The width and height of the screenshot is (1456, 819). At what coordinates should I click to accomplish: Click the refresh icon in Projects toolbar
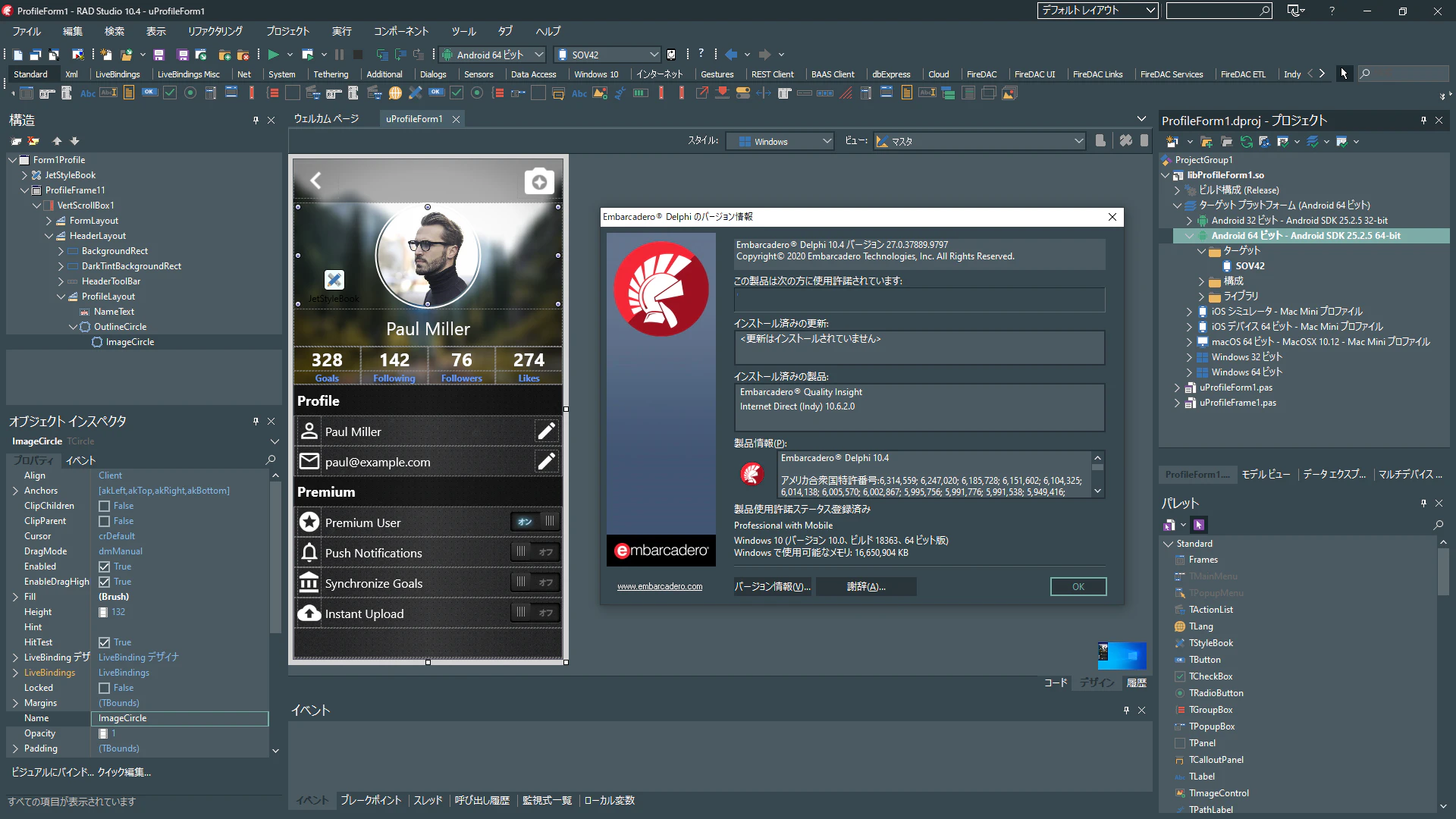[x=1246, y=142]
